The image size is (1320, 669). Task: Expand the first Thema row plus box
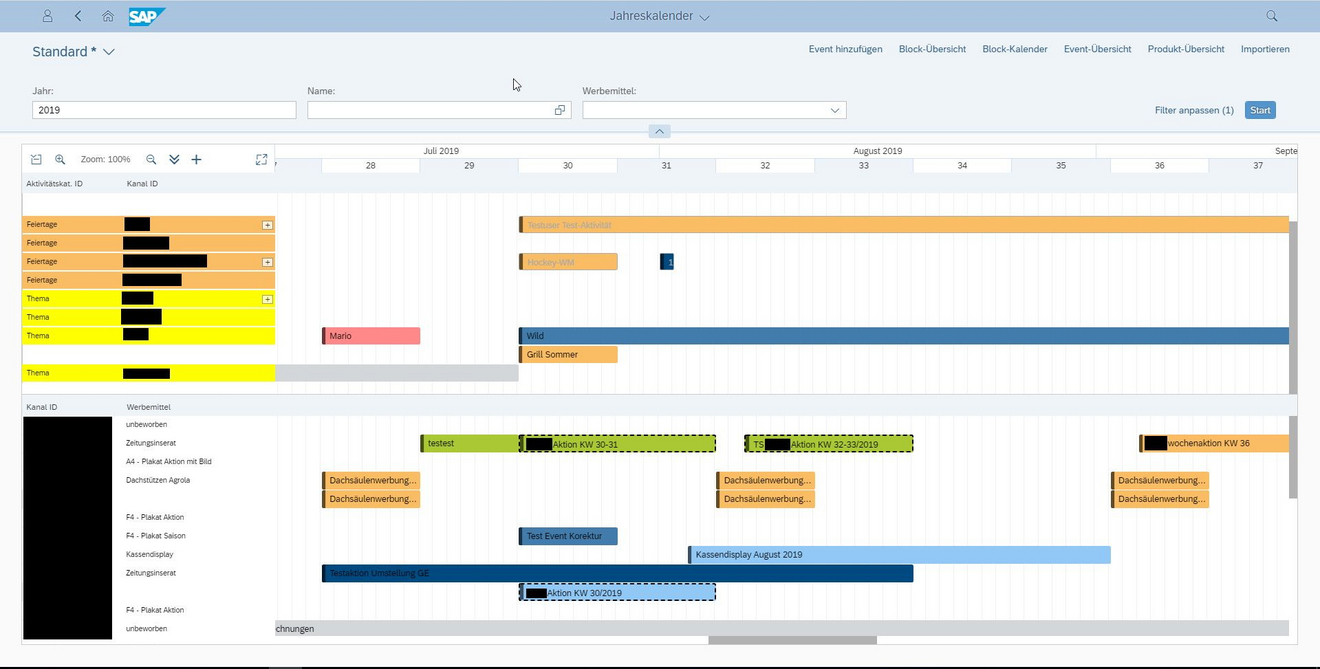coord(267,299)
